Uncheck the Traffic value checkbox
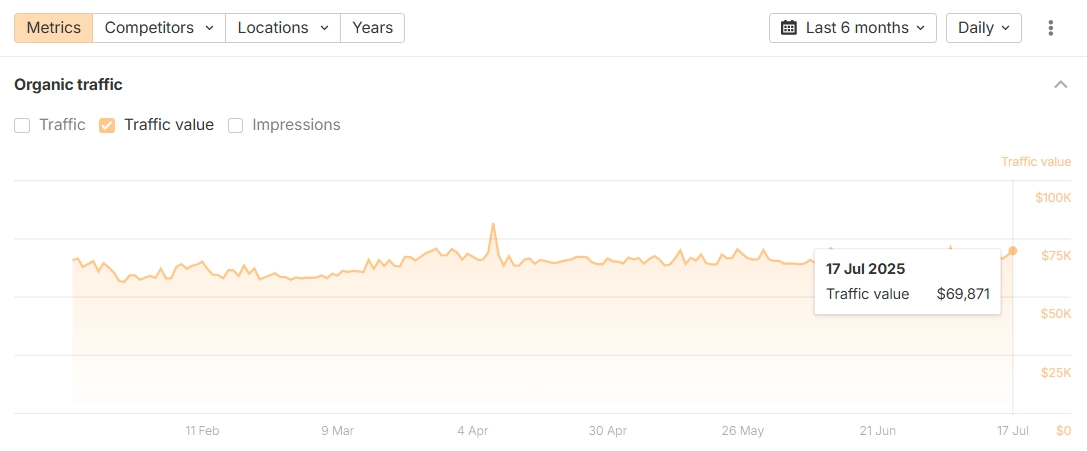The height and width of the screenshot is (451, 1087). click(x=107, y=126)
